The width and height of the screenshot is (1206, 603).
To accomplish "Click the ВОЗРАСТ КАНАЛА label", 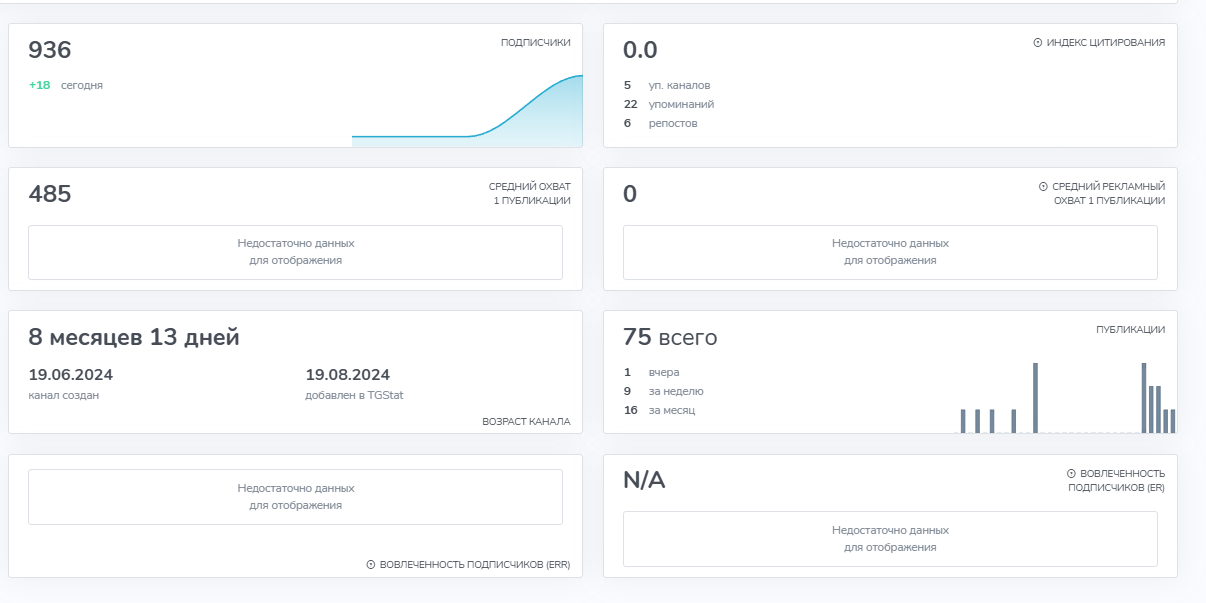I will point(526,422).
